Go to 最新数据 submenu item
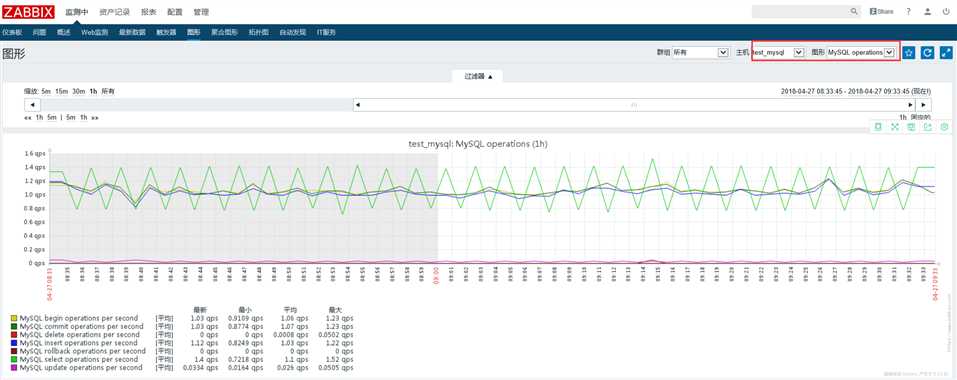 click(x=132, y=32)
